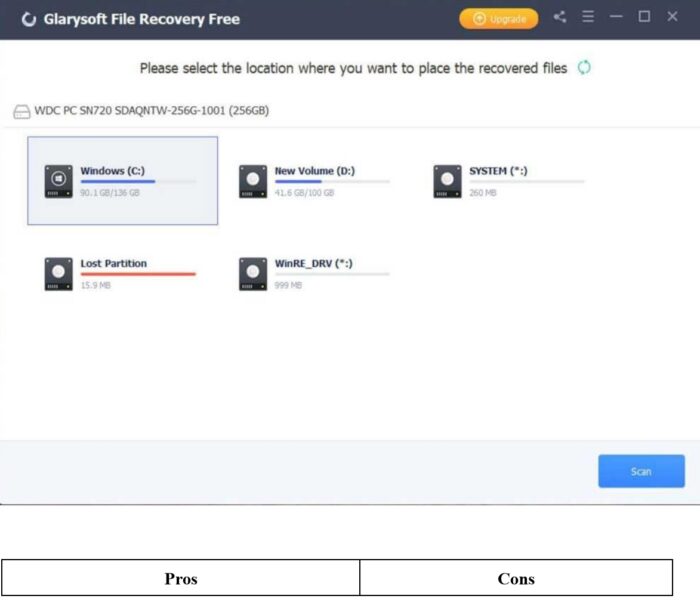
Task: Click the Glarysoft logo icon
Action: click(29, 19)
